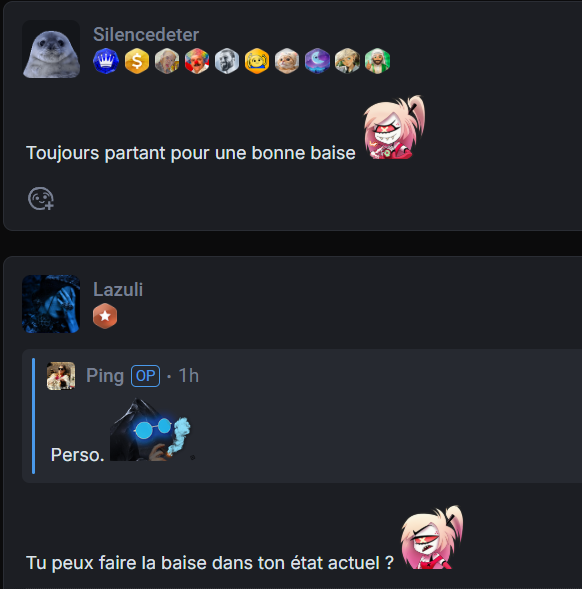Click the gold dollar sign badge
The width and height of the screenshot is (582, 589).
pyautogui.click(x=137, y=61)
